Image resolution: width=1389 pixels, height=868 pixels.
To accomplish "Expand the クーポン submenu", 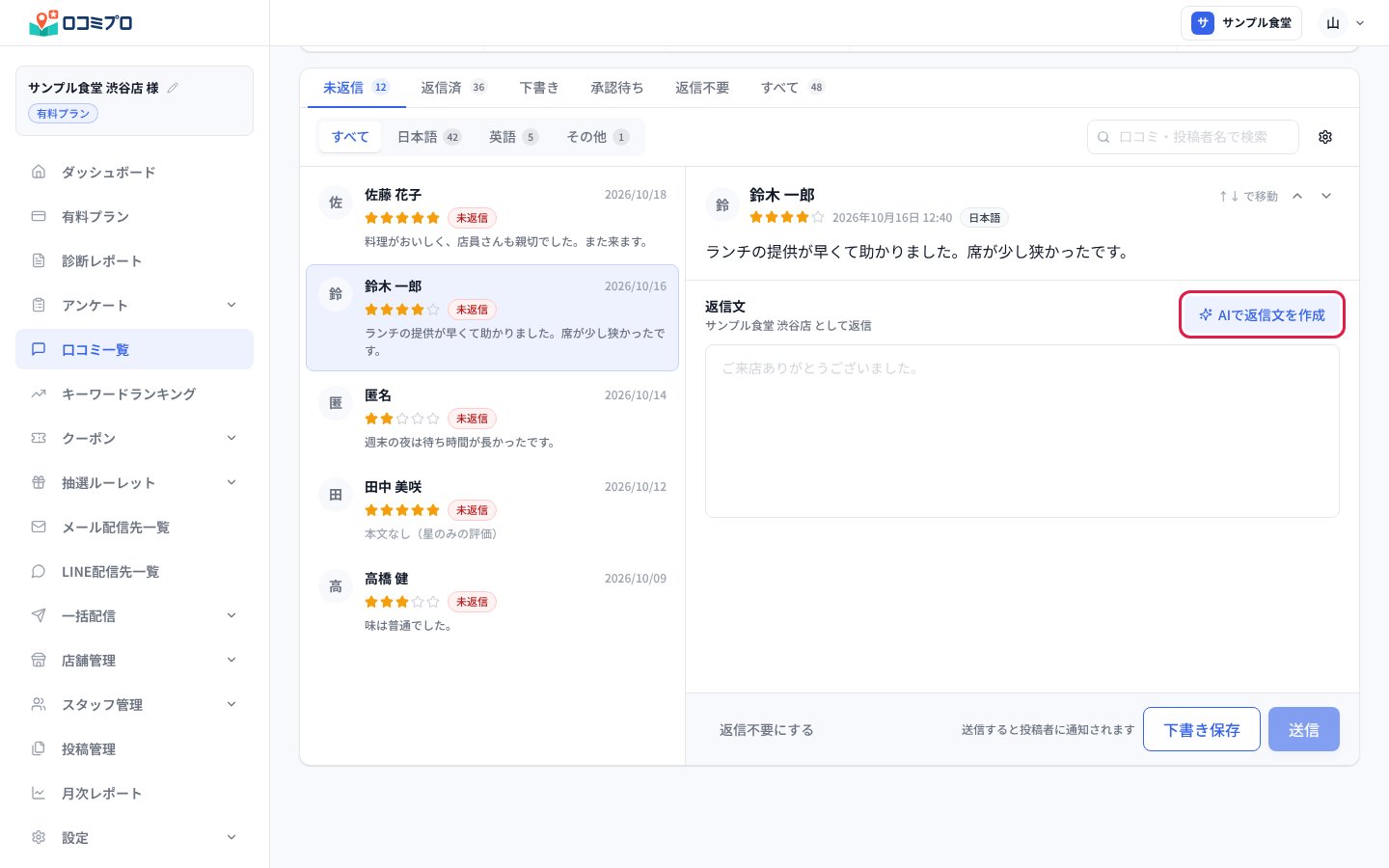I will point(231,438).
